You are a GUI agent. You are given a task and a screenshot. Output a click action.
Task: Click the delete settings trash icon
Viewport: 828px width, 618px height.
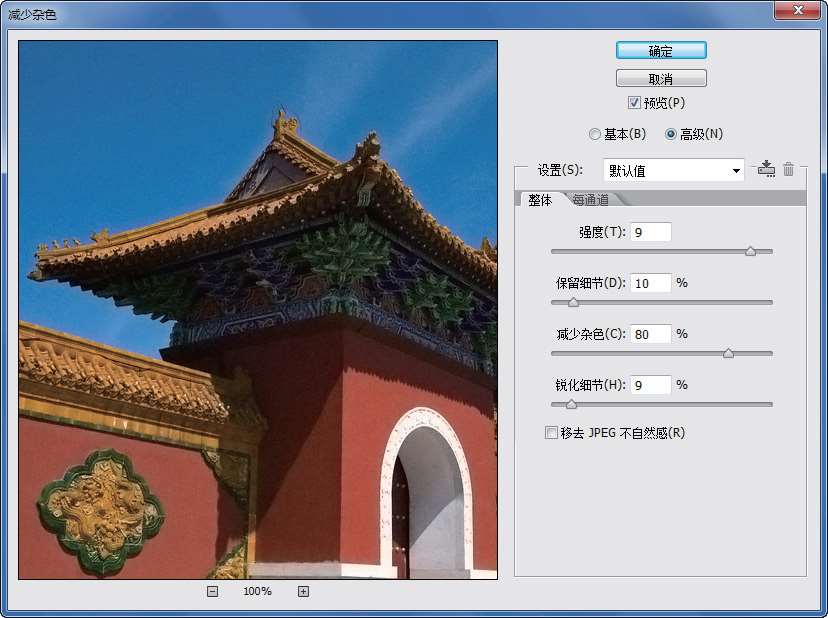788,169
